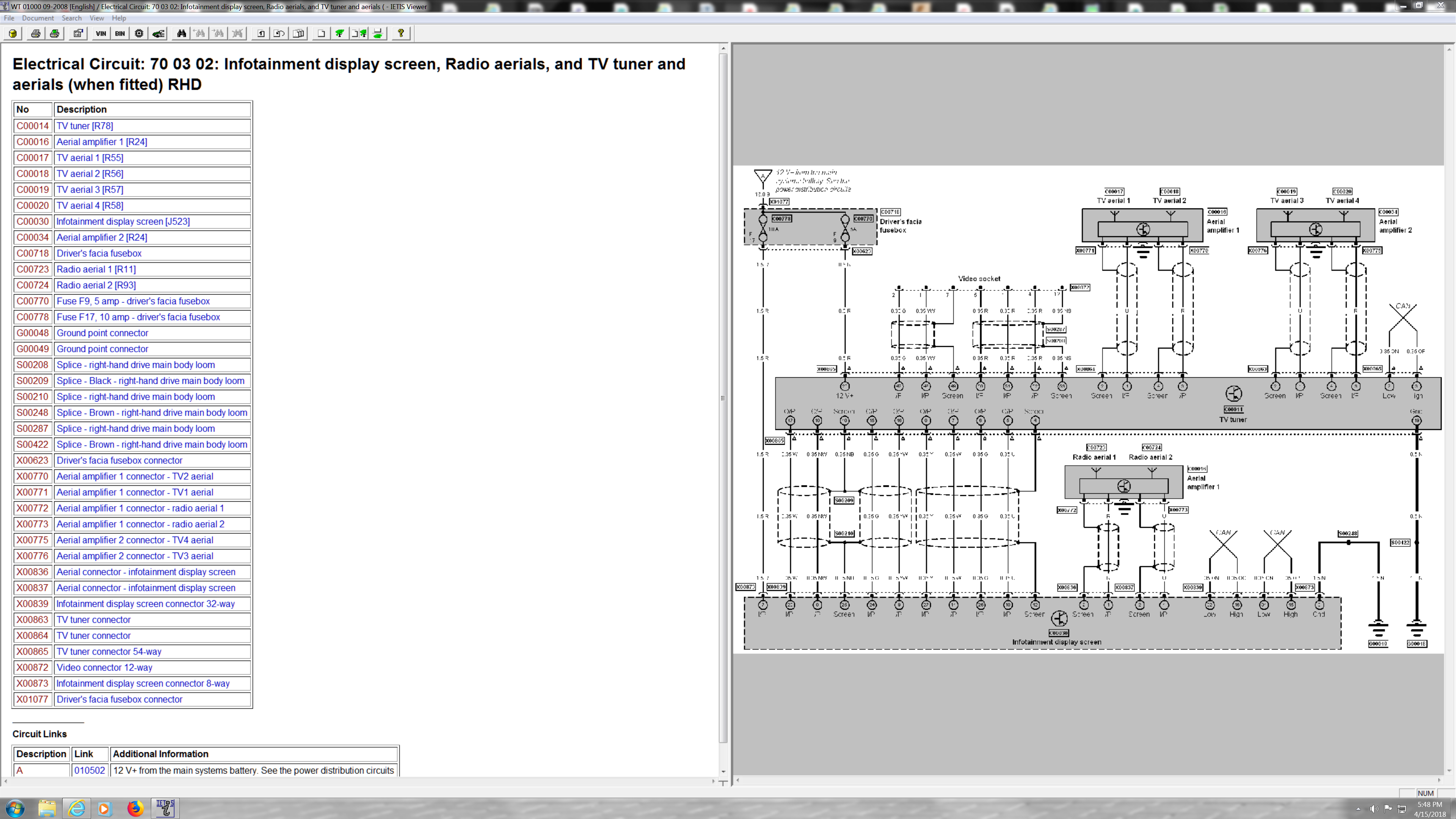
Task: Open the Firefox taskbar icon
Action: click(135, 808)
